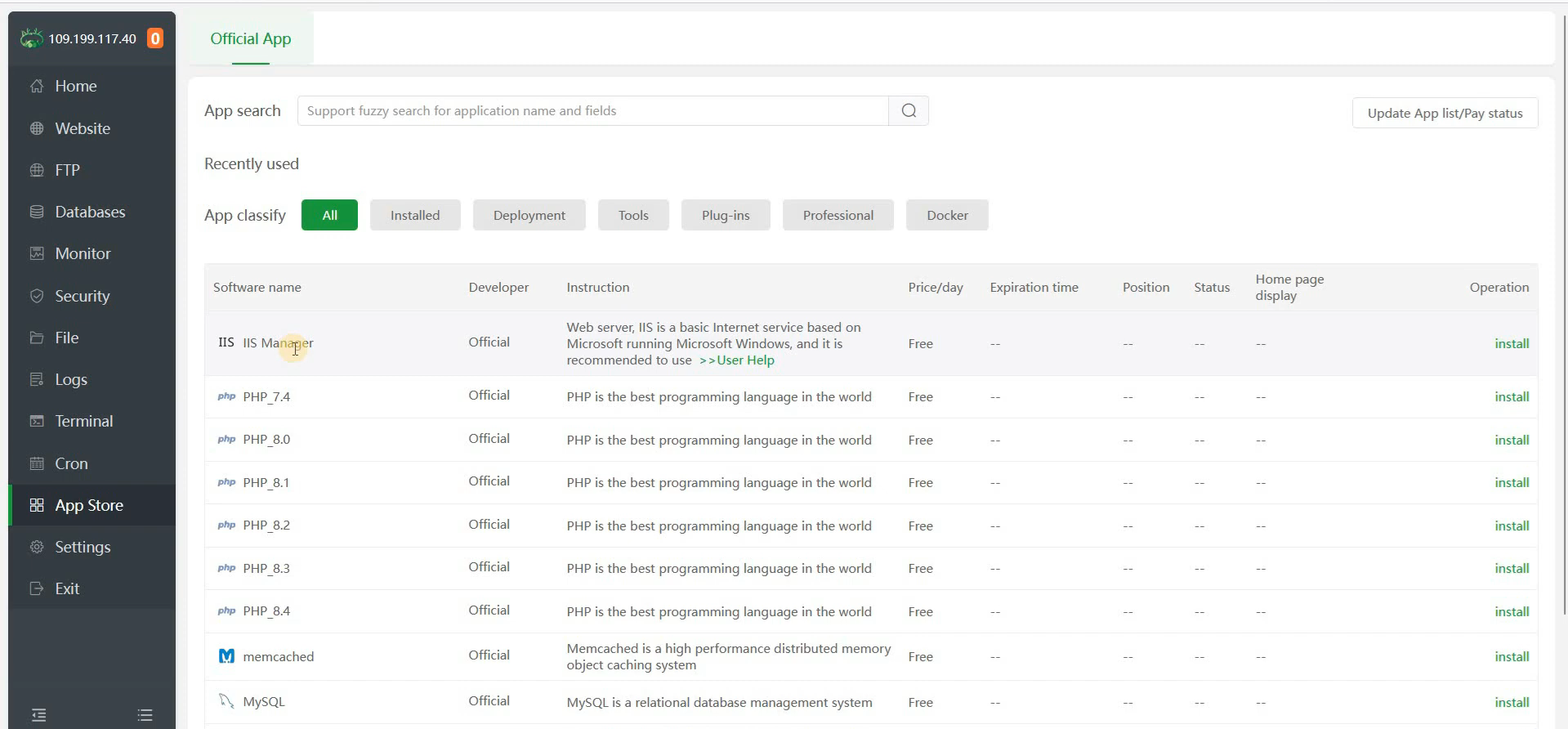Install PHP_8.0

(x=1512, y=440)
